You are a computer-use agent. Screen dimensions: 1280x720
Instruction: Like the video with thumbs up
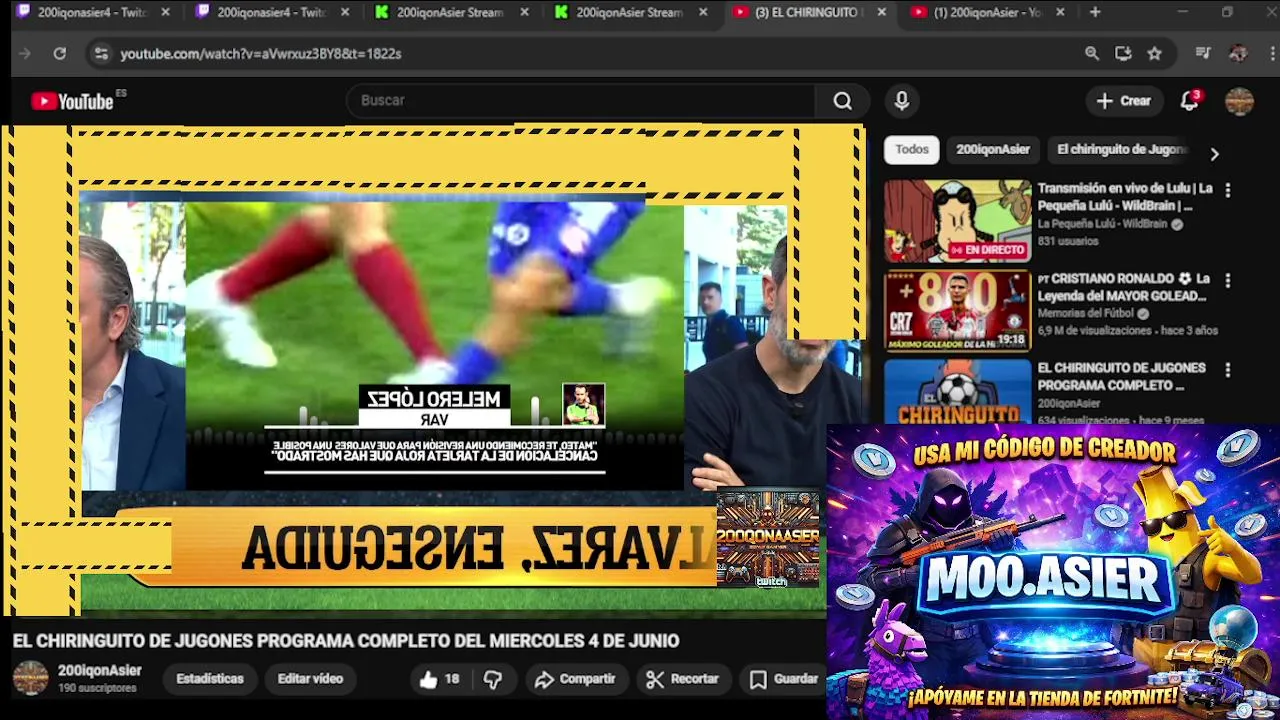(439, 679)
